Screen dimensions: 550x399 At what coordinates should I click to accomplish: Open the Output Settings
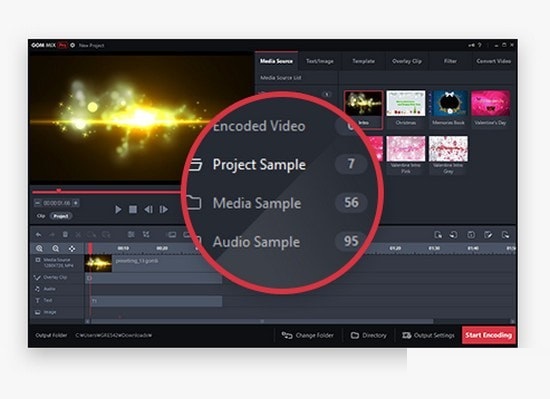point(428,336)
